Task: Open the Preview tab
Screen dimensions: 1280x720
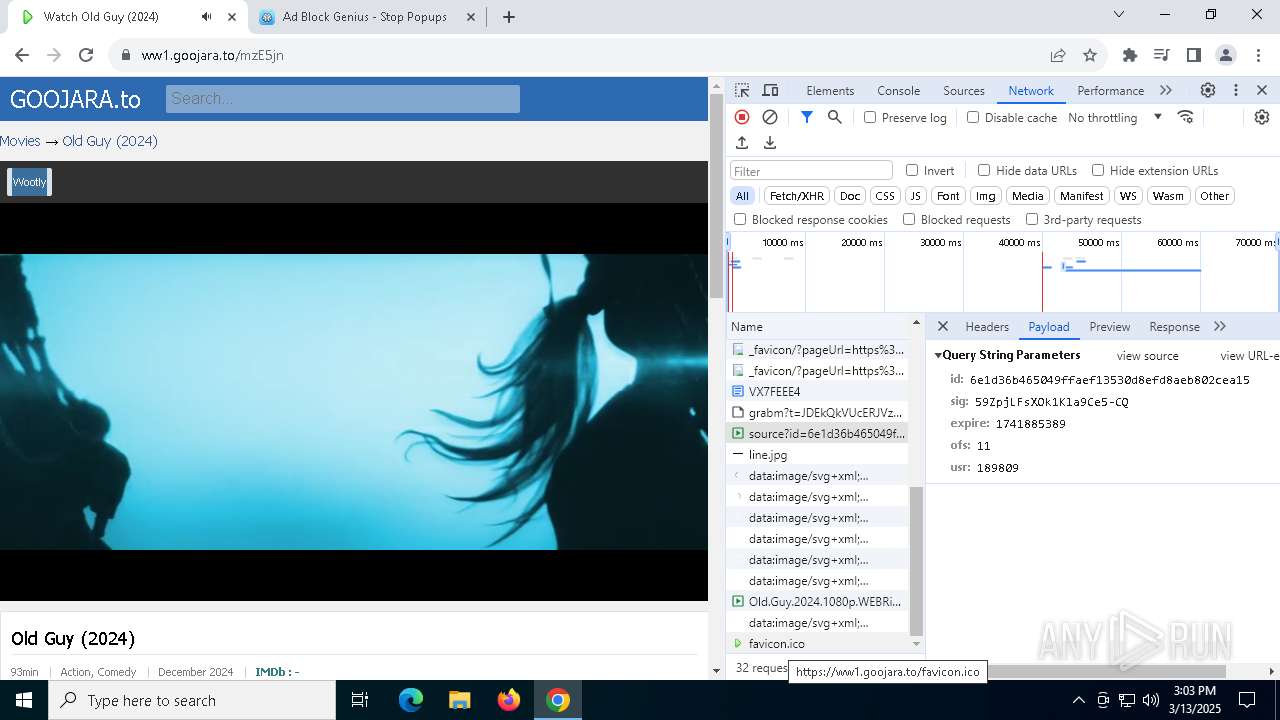Action: [x=1110, y=326]
